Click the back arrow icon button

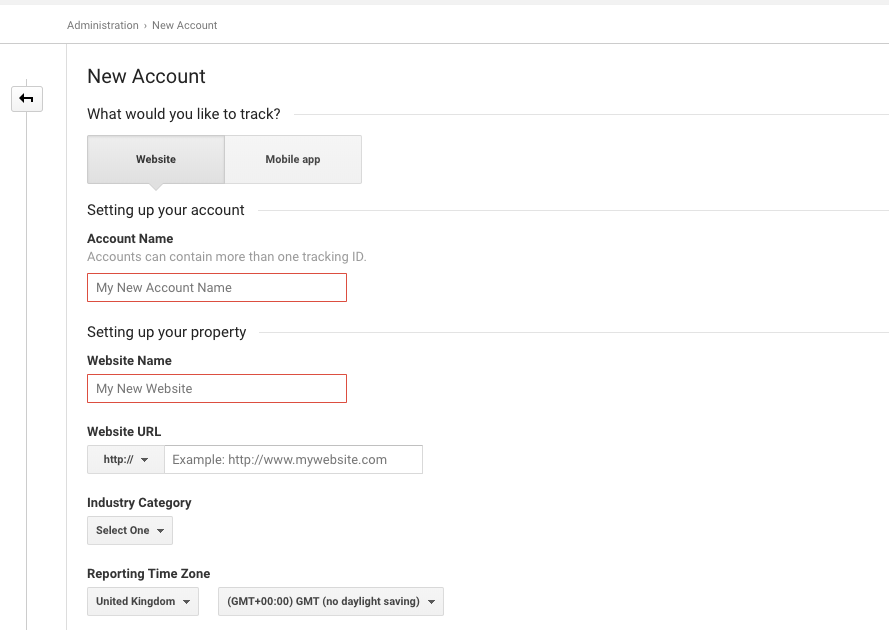27,98
